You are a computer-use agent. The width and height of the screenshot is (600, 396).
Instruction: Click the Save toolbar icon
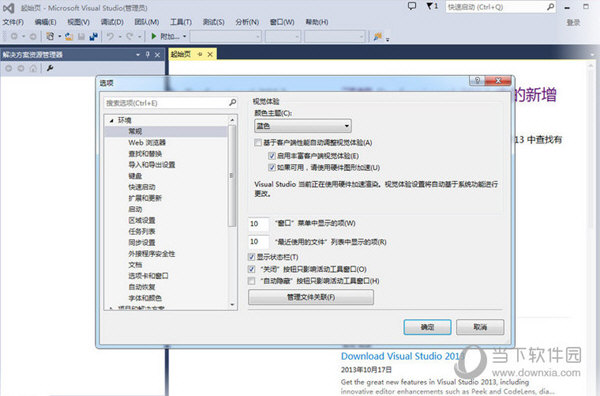(x=81, y=36)
